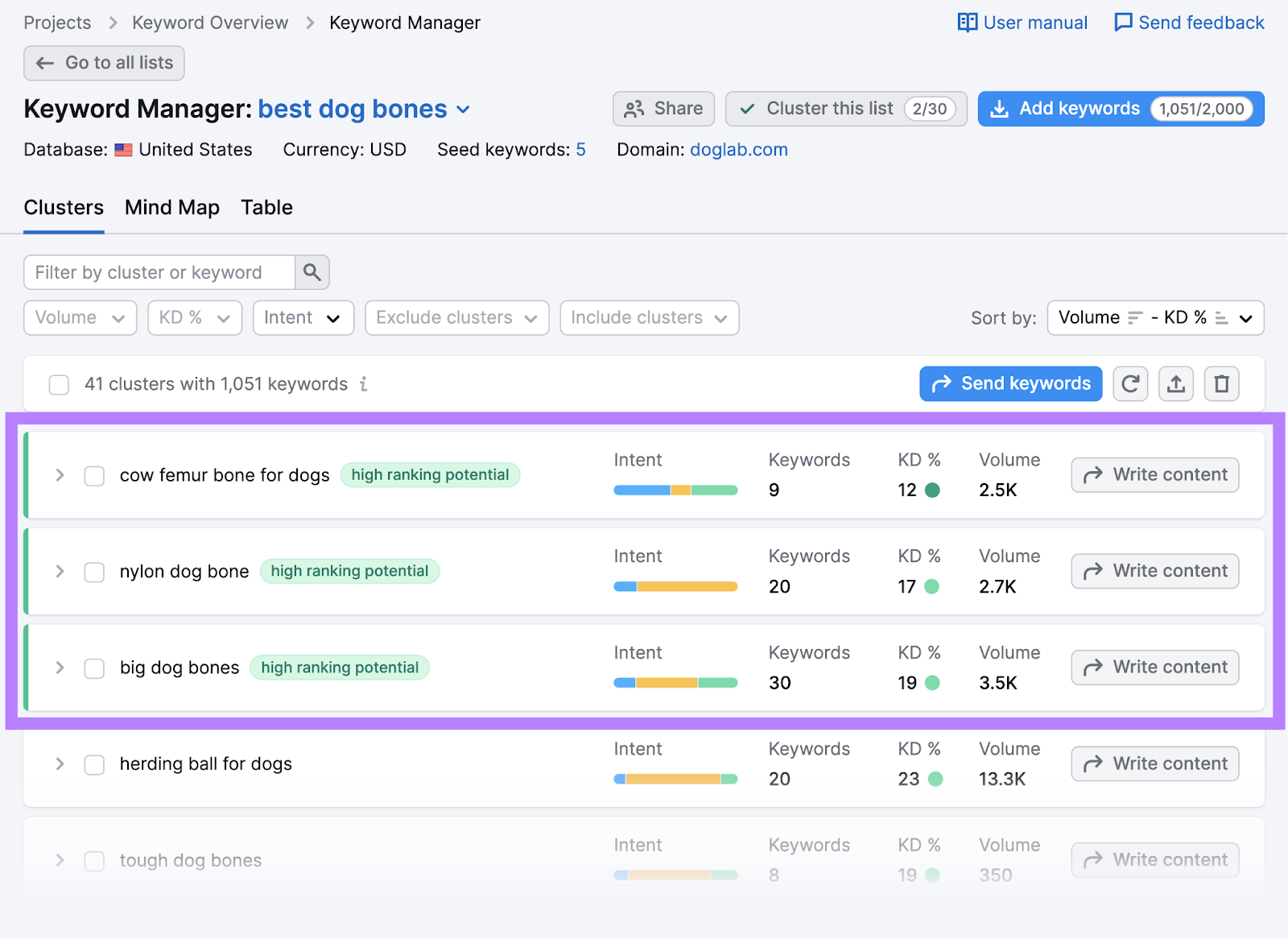The width and height of the screenshot is (1288, 939).
Task: Click the Send keywords button
Action: pyautogui.click(x=1011, y=384)
